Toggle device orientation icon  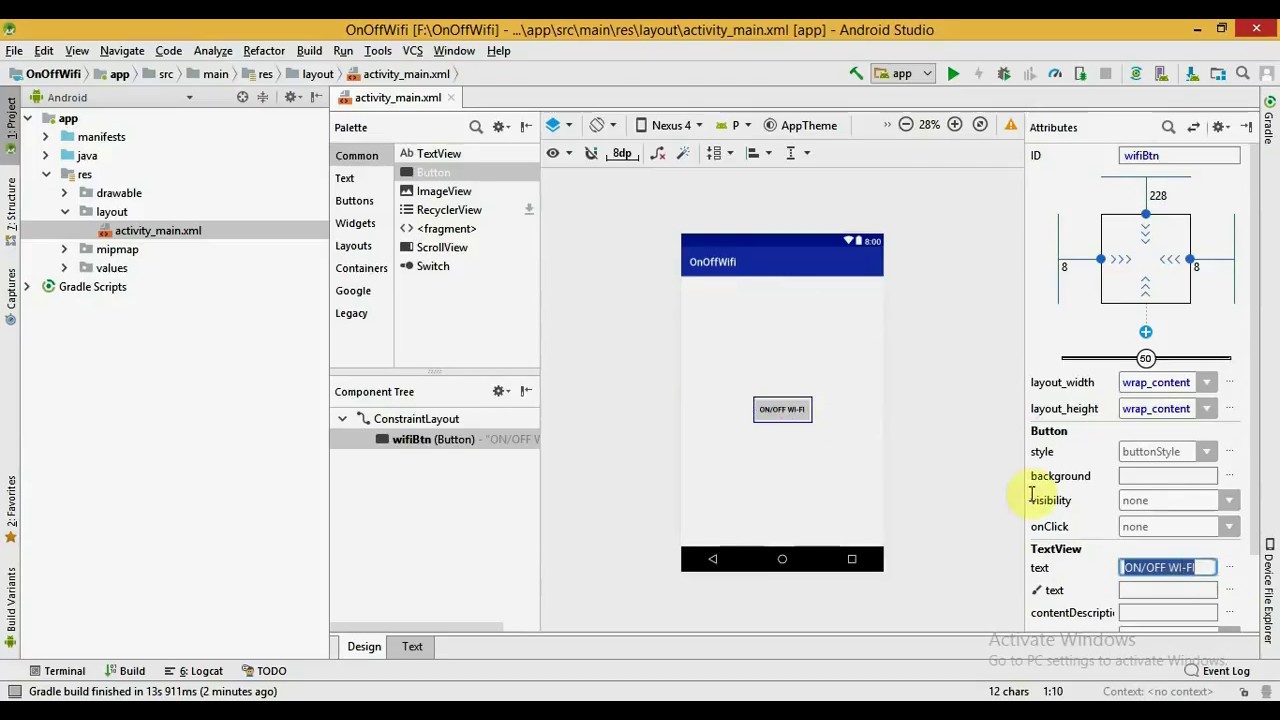coord(602,125)
